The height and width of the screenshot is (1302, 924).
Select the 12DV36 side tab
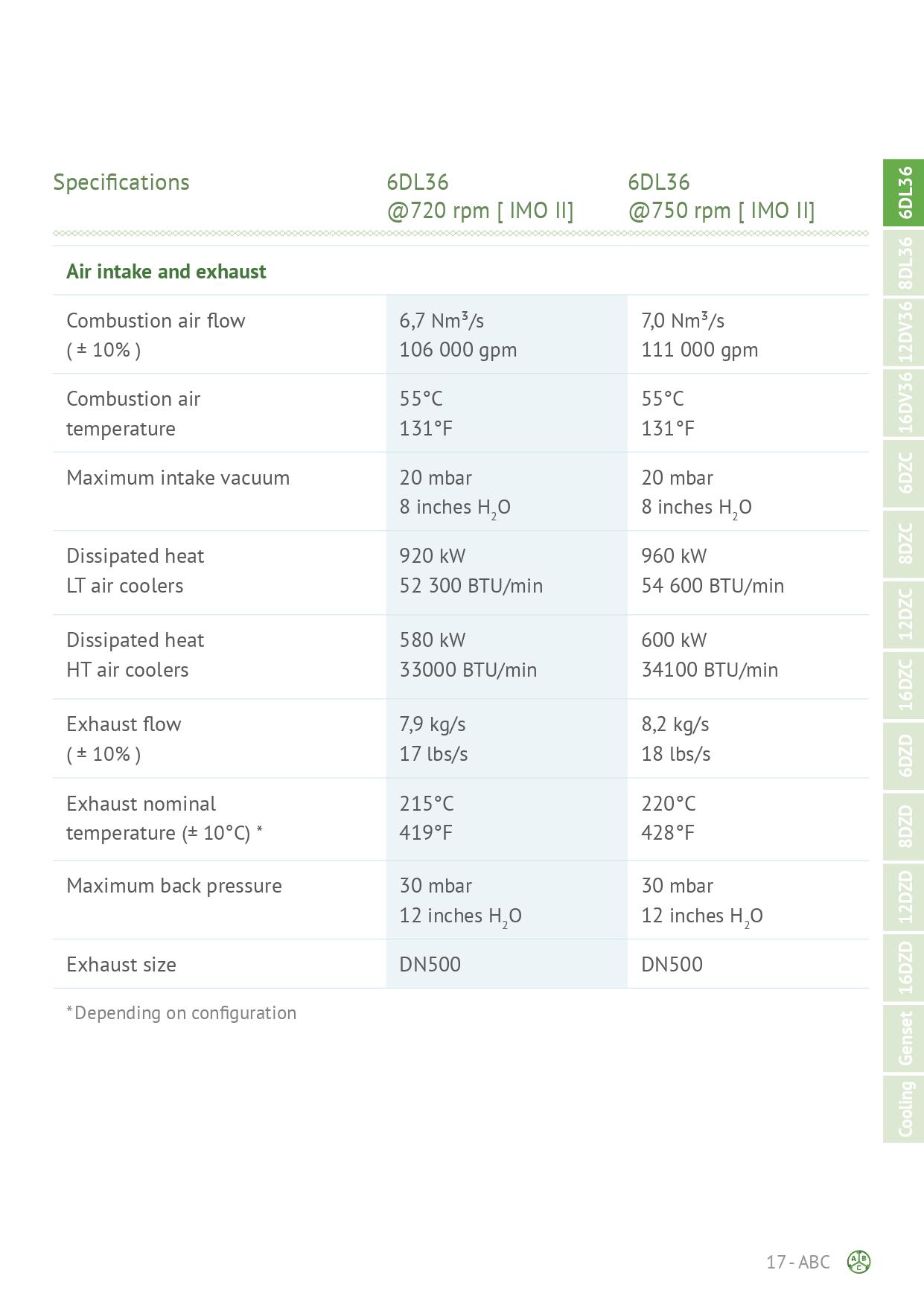click(x=903, y=333)
